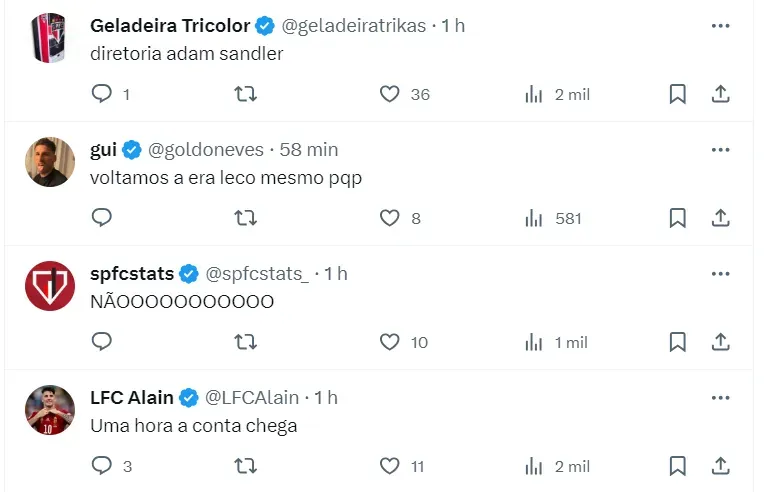The image size is (782, 492).
Task: Bookmark the Geladeira Tricolor tweet
Action: pos(677,94)
